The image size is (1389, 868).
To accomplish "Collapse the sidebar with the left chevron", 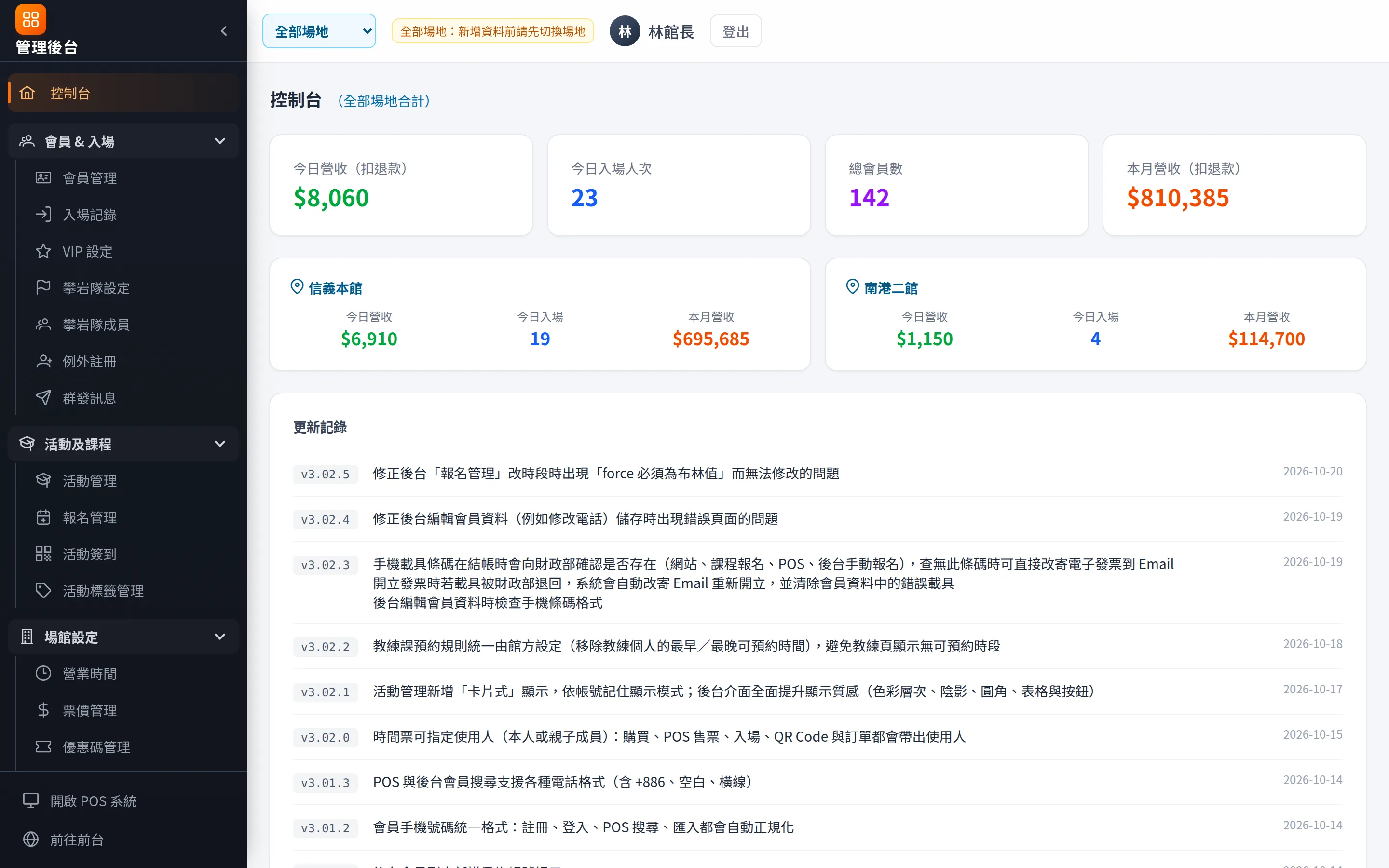I will coord(224,31).
